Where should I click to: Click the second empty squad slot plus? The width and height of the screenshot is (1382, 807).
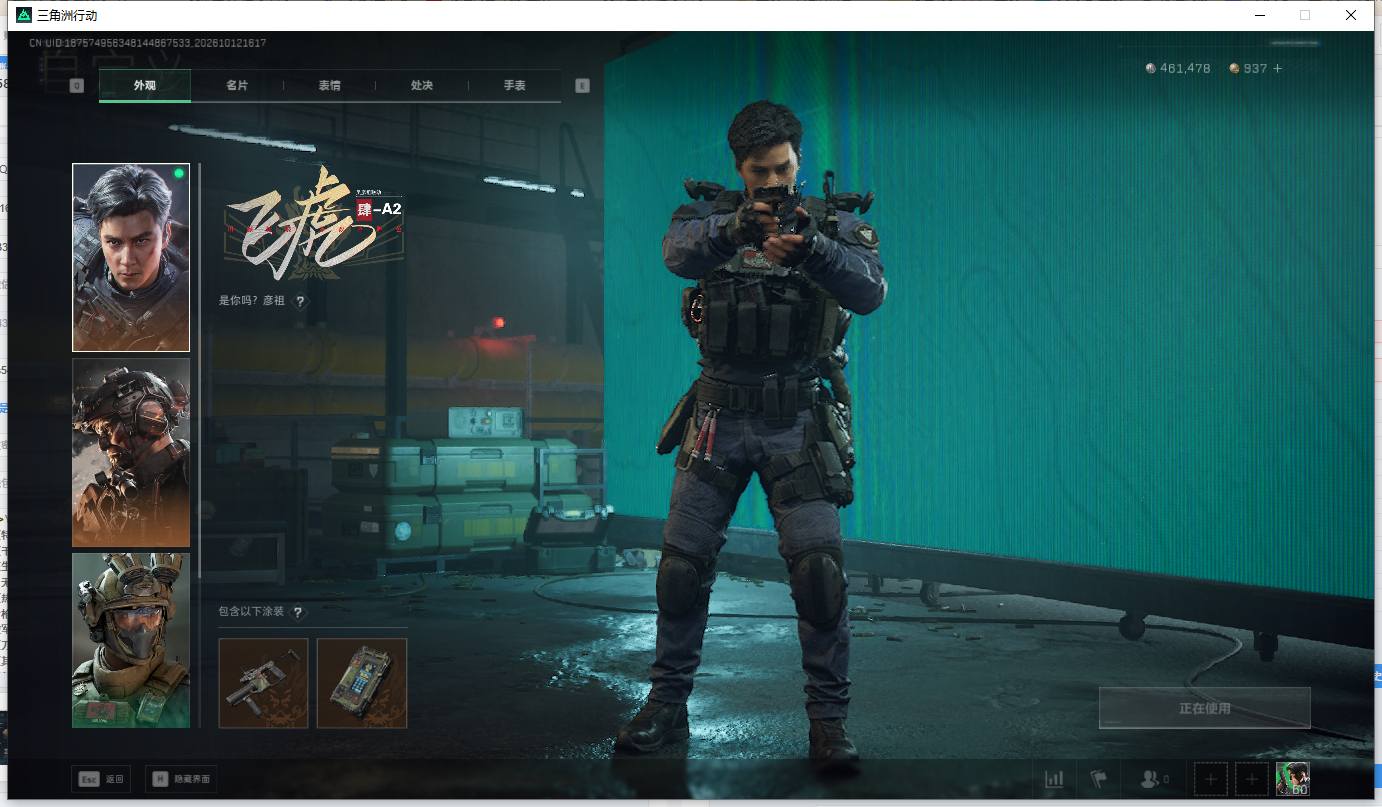(x=1252, y=779)
